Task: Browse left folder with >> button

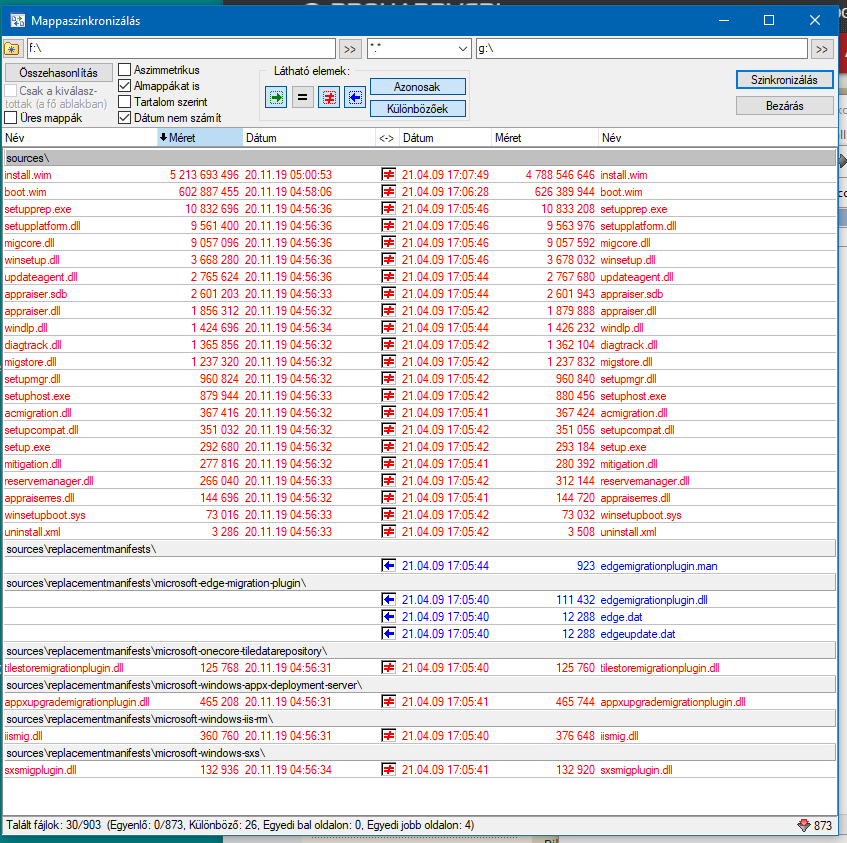Action: [x=350, y=49]
